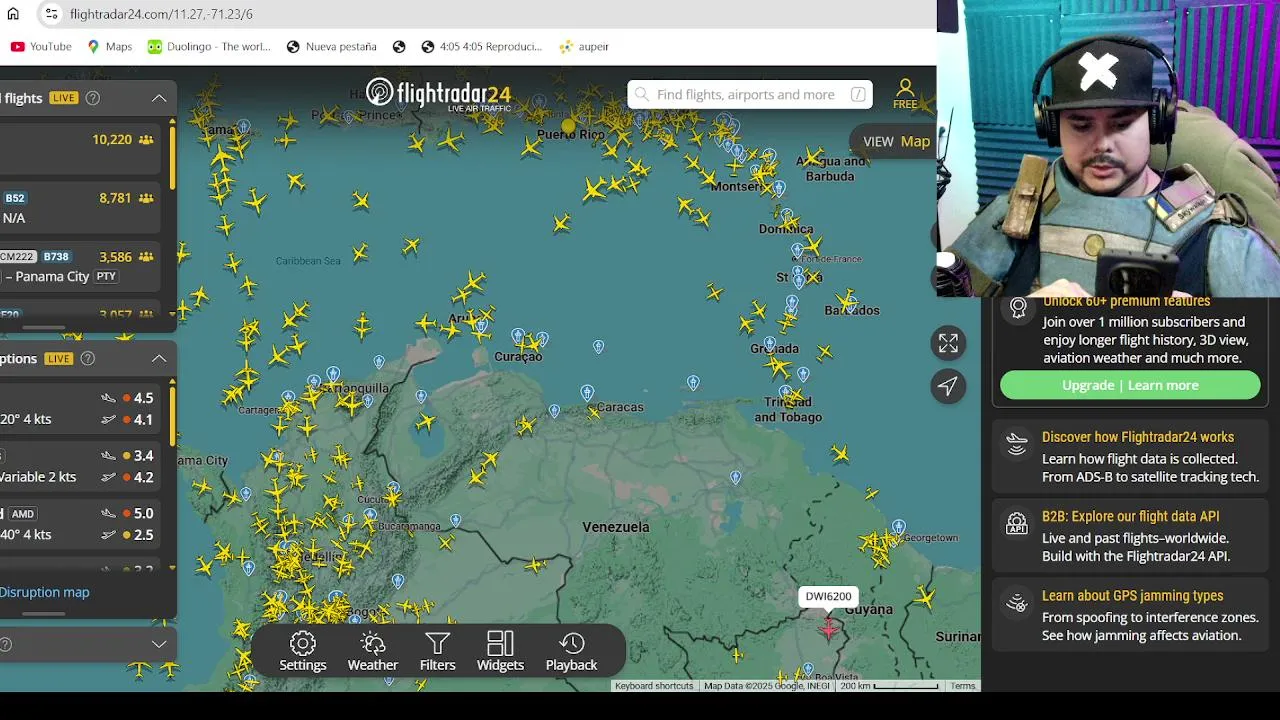The height and width of the screenshot is (720, 1280).
Task: Click browser home icon
Action: (13, 14)
